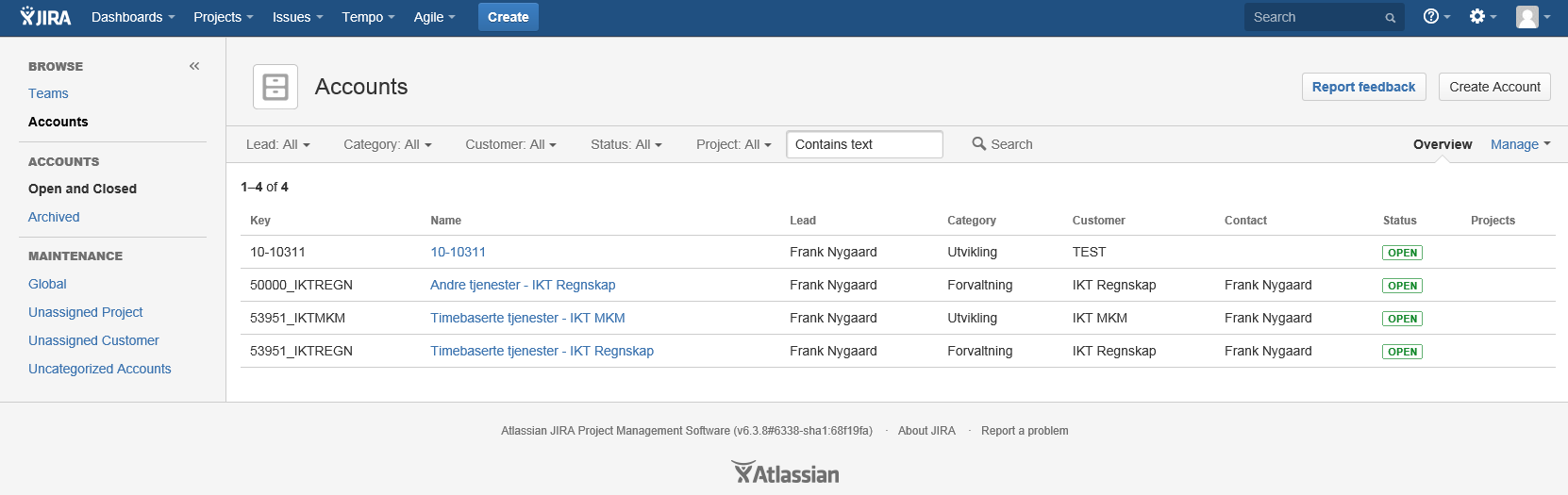Screen dimensions: 1568x495
Task: Collapse the Browse sidebar with double chevron
Action: (x=194, y=66)
